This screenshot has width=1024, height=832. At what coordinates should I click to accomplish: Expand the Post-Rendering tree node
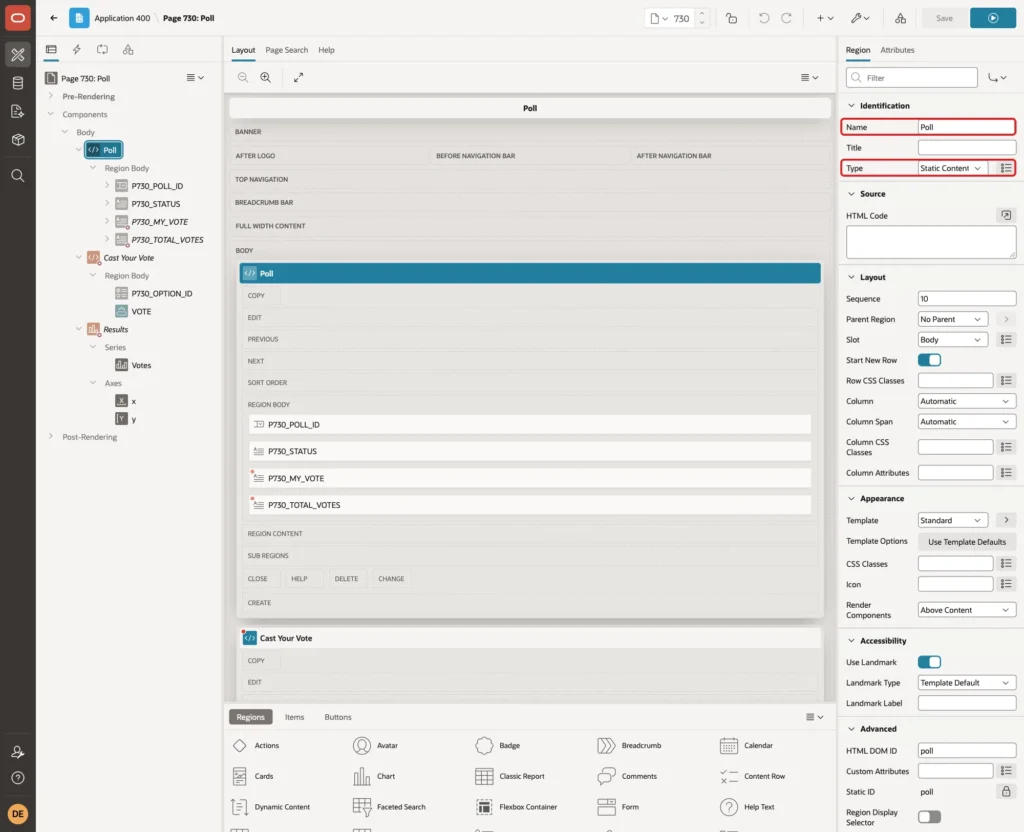click(51, 436)
